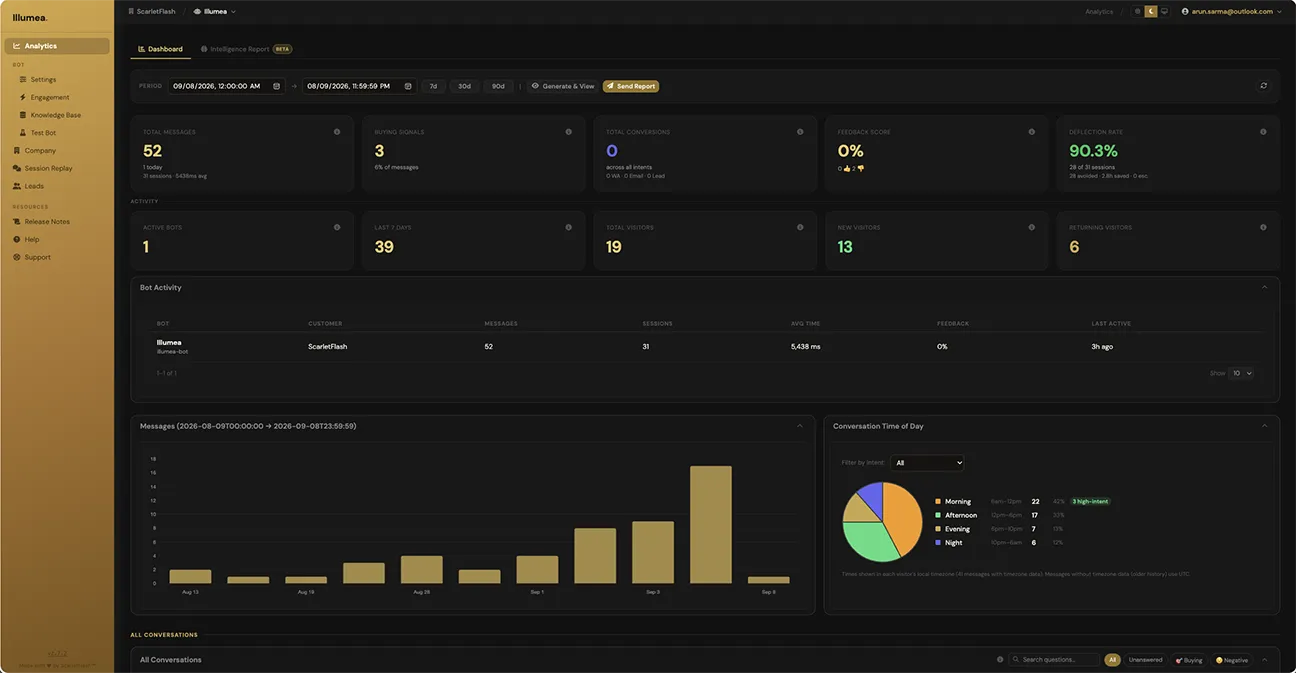Open the Show 10 rows dropdown
Screen dimensions: 1296x673
(1241, 373)
